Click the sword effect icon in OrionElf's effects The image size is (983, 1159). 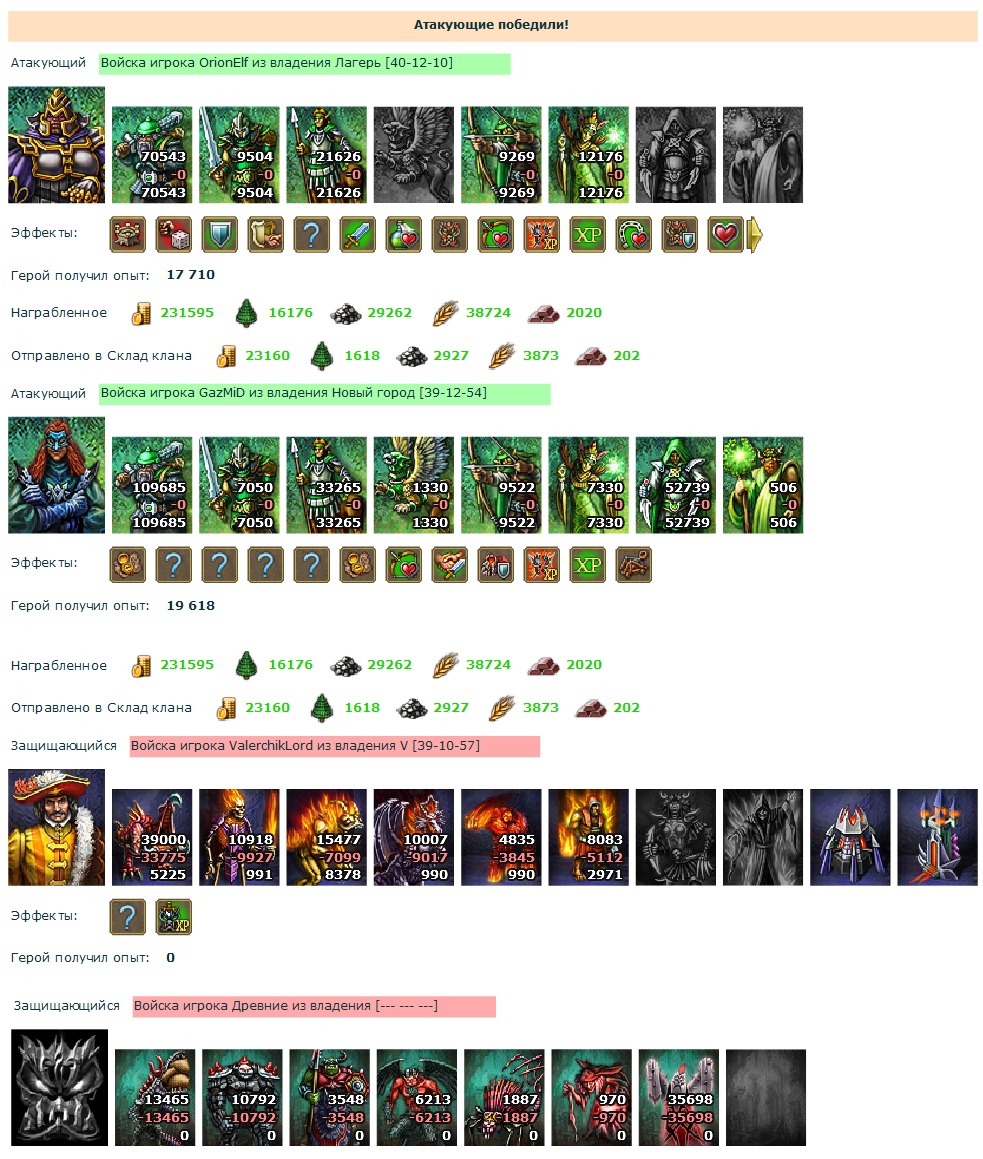click(x=358, y=235)
